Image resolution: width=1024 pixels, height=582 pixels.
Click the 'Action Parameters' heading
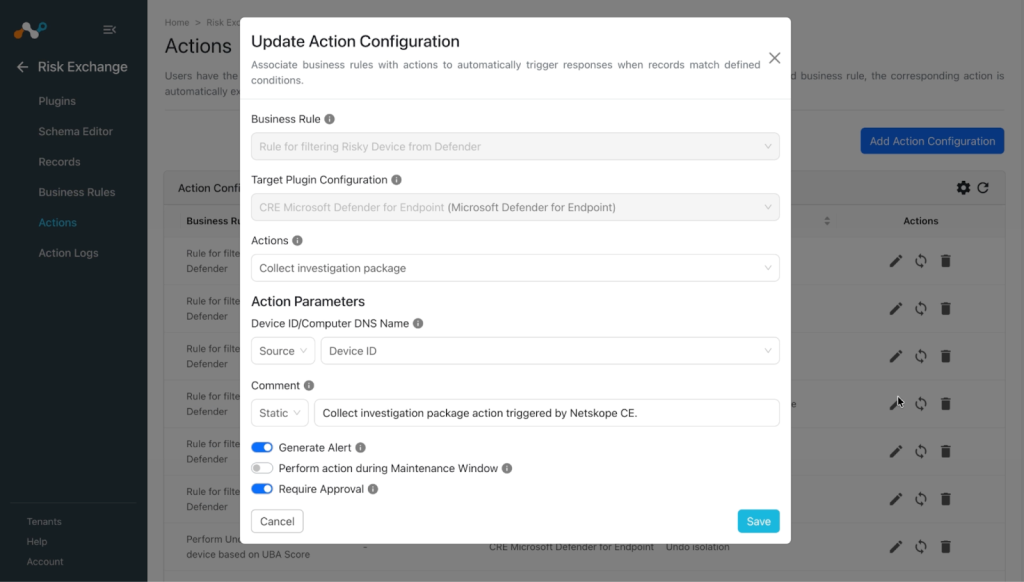[x=308, y=302]
